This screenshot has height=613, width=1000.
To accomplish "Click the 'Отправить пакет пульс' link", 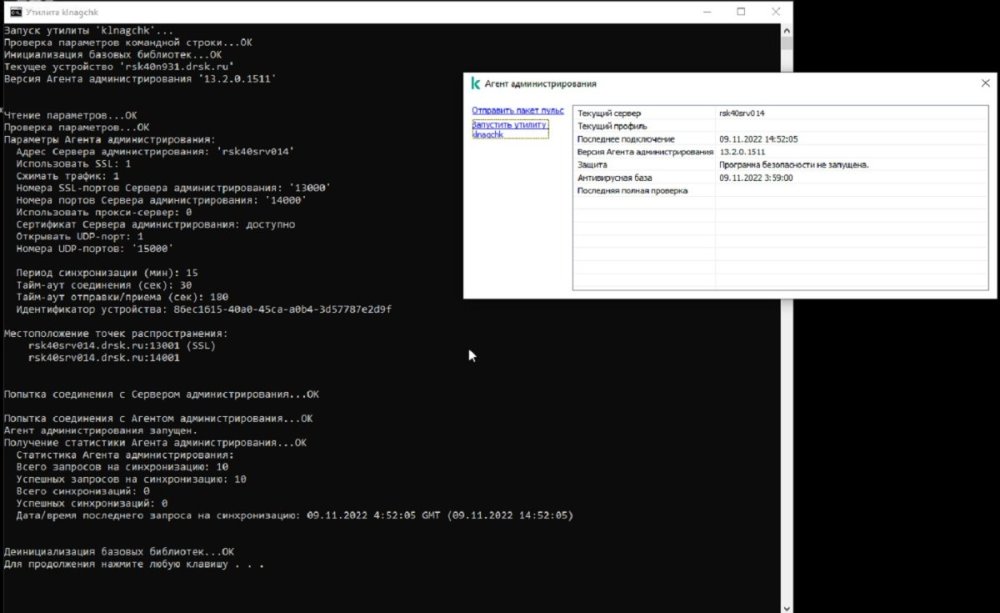I will click(517, 110).
